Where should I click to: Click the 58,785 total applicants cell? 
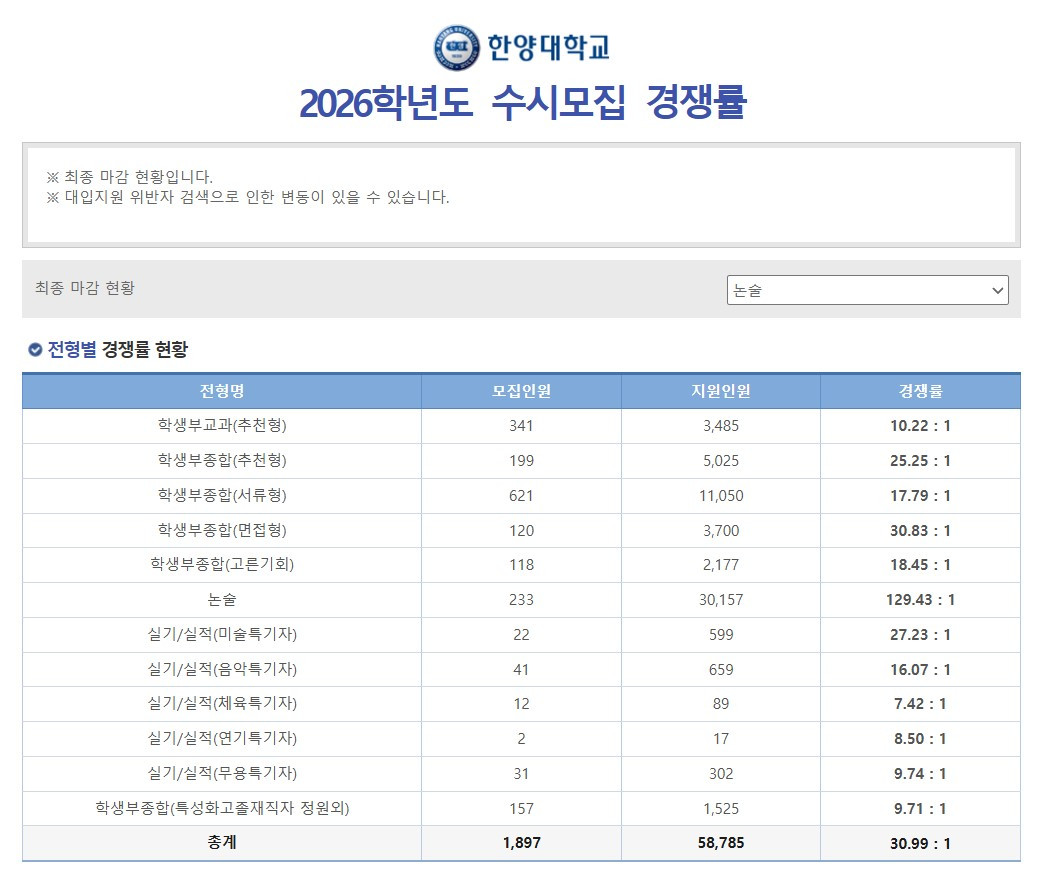pos(721,843)
